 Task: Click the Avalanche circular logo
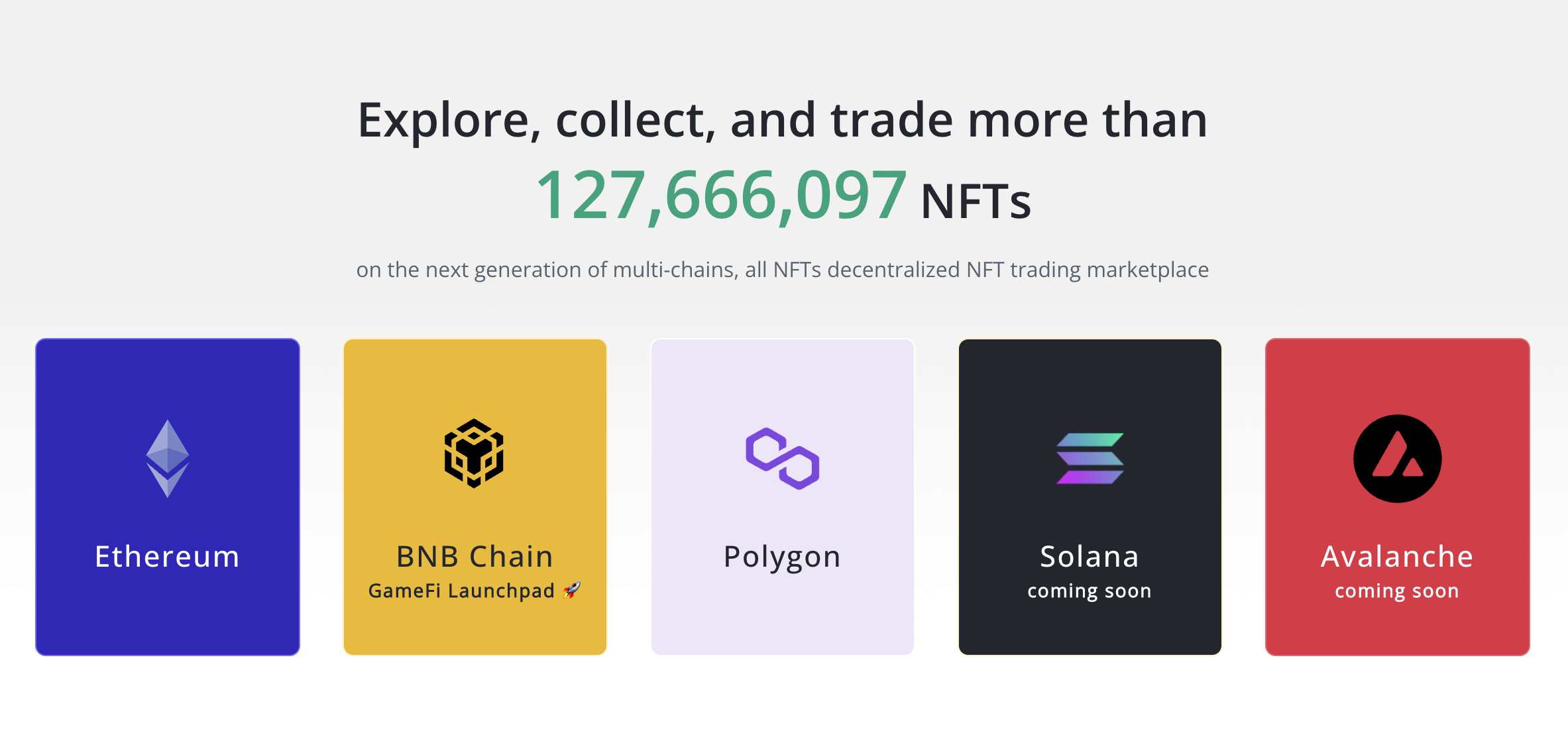(x=1397, y=459)
